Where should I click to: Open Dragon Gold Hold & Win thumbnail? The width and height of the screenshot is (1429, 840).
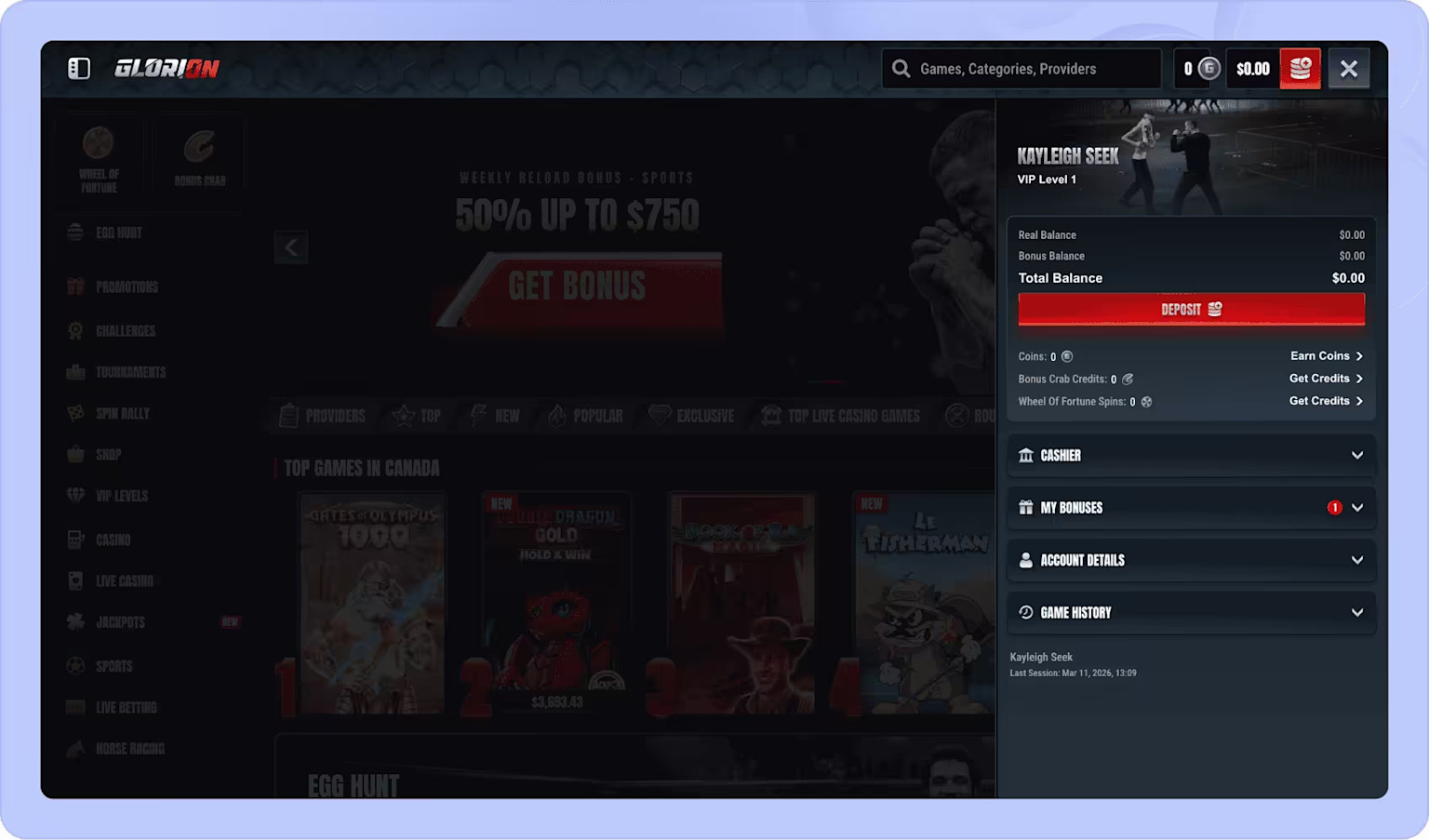coord(556,604)
